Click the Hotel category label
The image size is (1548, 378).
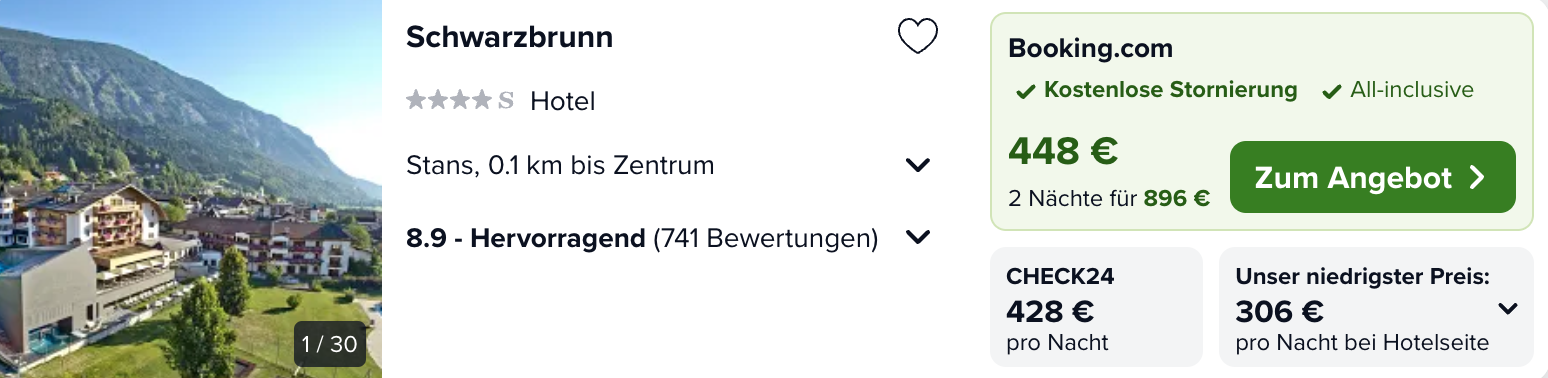[x=563, y=101]
